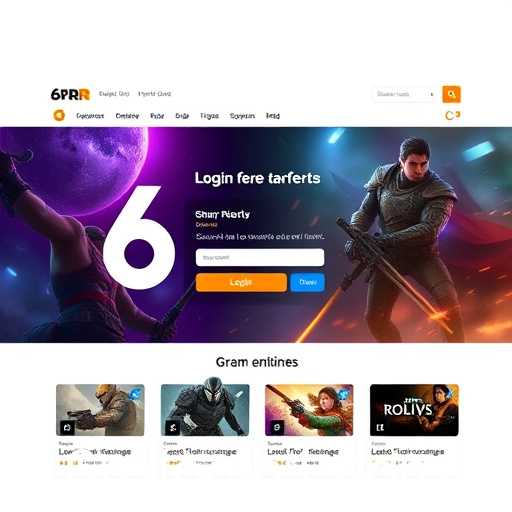The width and height of the screenshot is (512, 512).
Task: Open the first top link next to logo
Action: tap(114, 94)
